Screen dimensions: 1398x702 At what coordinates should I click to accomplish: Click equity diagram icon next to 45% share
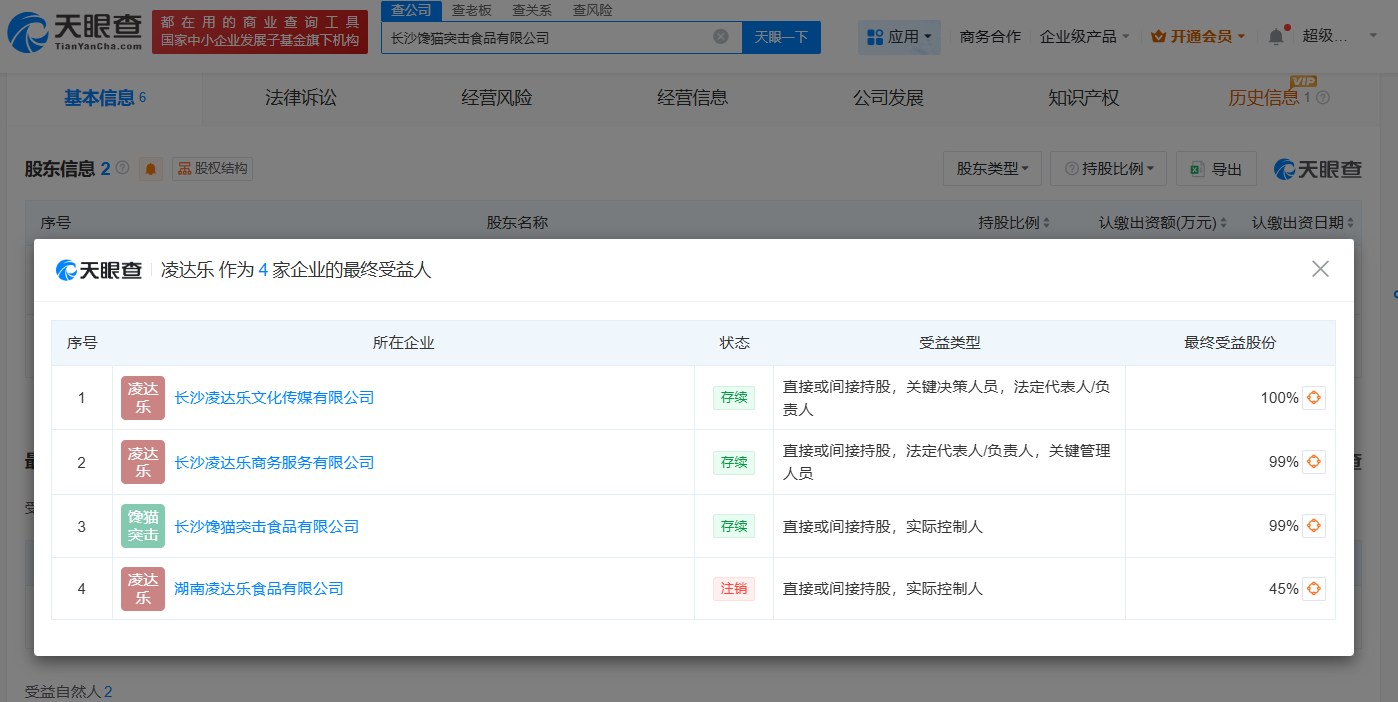coord(1313,588)
